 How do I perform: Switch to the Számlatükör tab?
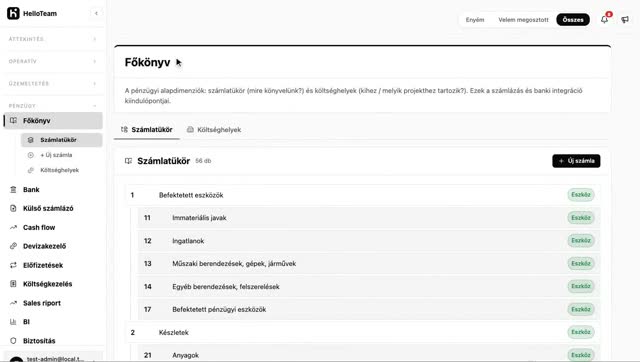pos(147,130)
